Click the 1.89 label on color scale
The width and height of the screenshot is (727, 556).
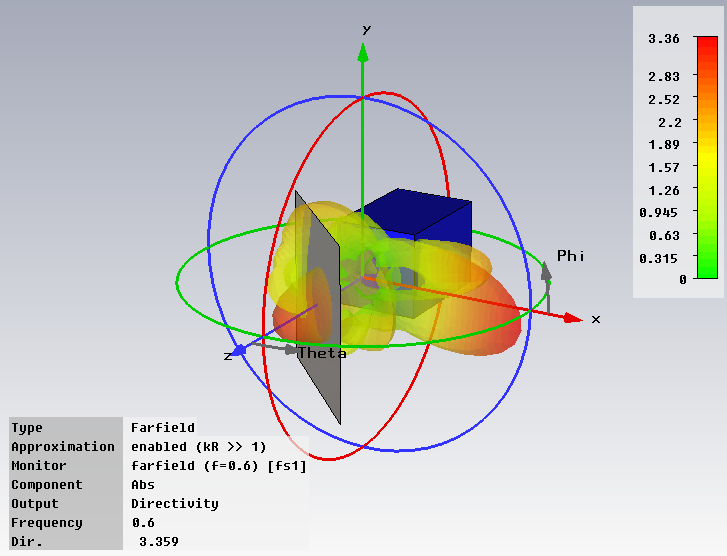tap(663, 145)
